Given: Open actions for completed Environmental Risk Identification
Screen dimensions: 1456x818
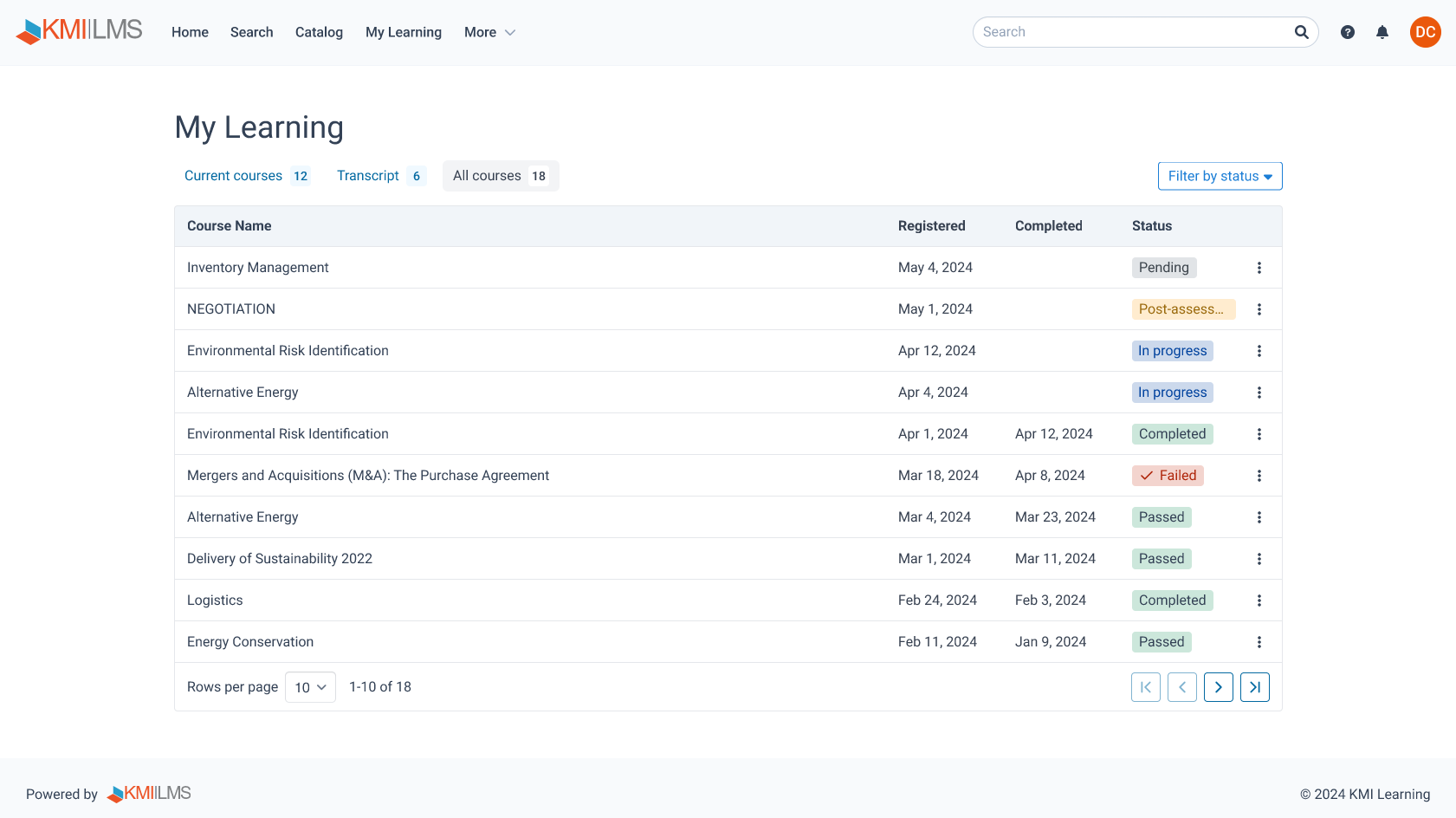Looking at the screenshot, I should 1259,434.
